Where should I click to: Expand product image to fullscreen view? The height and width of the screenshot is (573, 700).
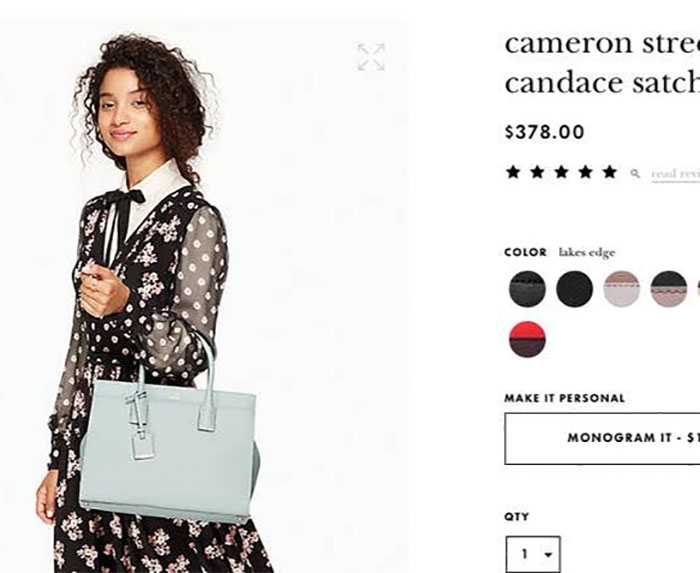tap(371, 57)
